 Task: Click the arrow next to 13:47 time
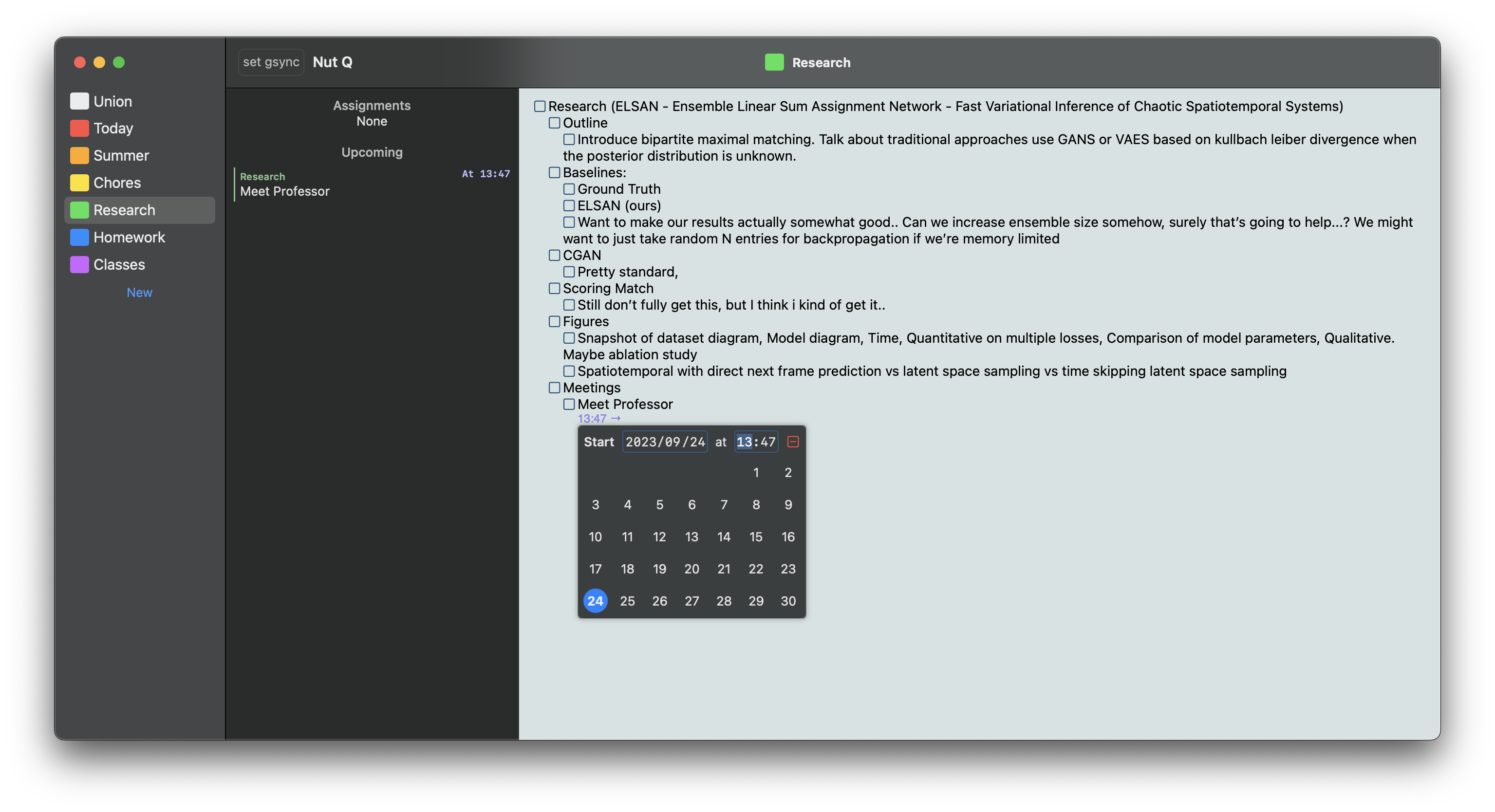[x=616, y=418]
